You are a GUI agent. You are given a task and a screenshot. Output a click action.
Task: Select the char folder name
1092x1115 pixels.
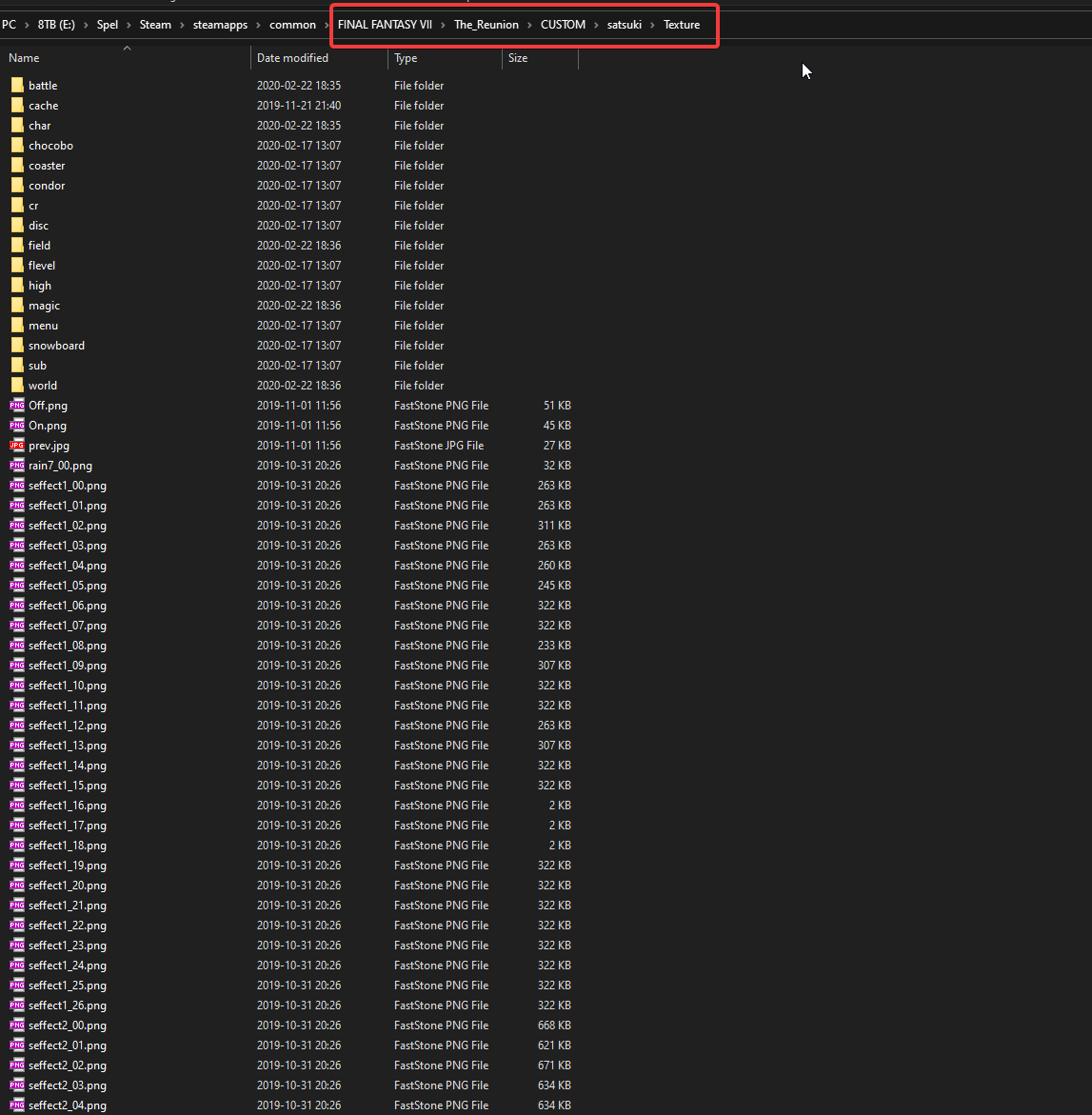tap(40, 125)
